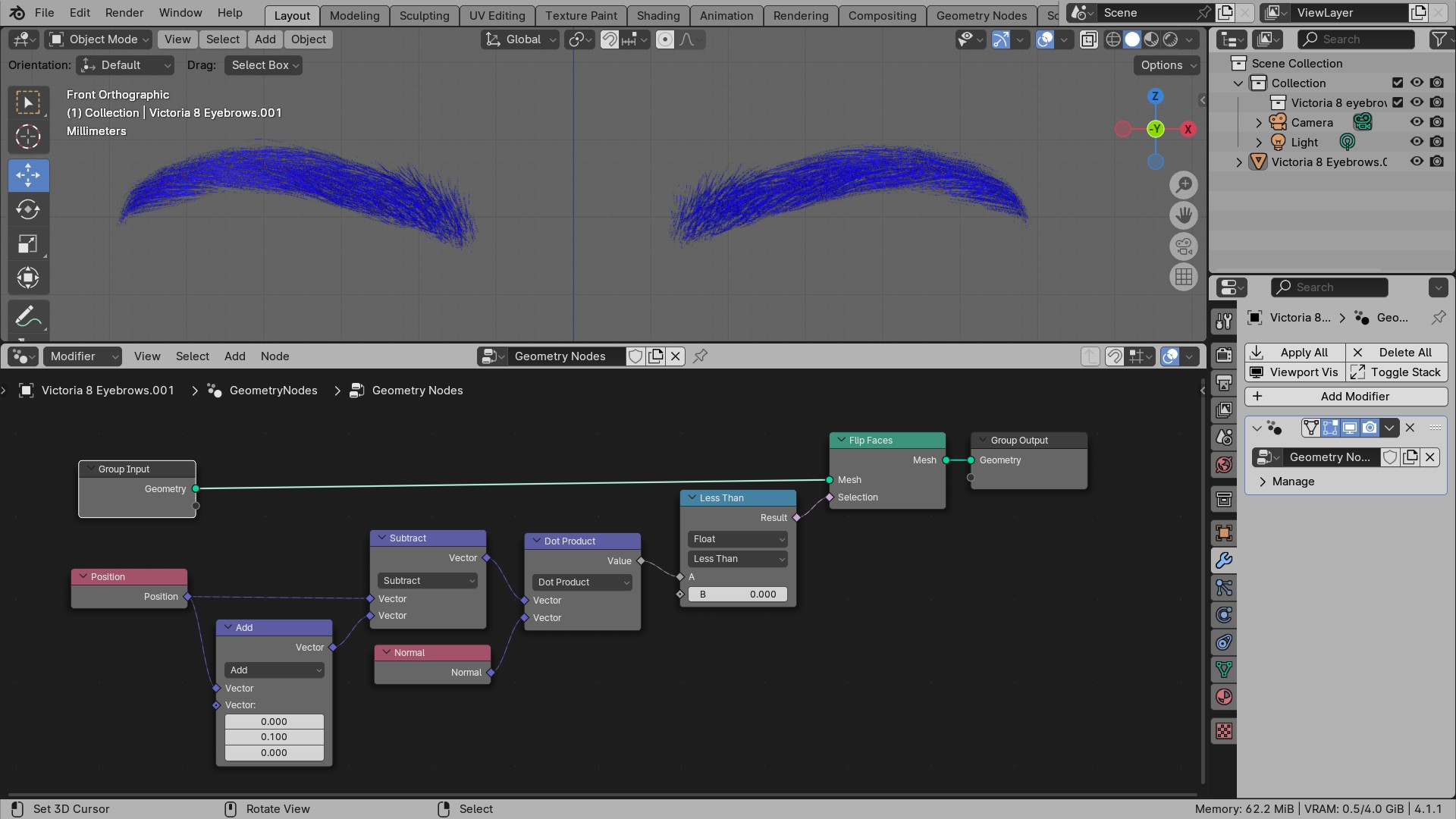Viewport: 1456px width, 819px height.
Task: Open the Material properties tab
Action: pos(1224,697)
